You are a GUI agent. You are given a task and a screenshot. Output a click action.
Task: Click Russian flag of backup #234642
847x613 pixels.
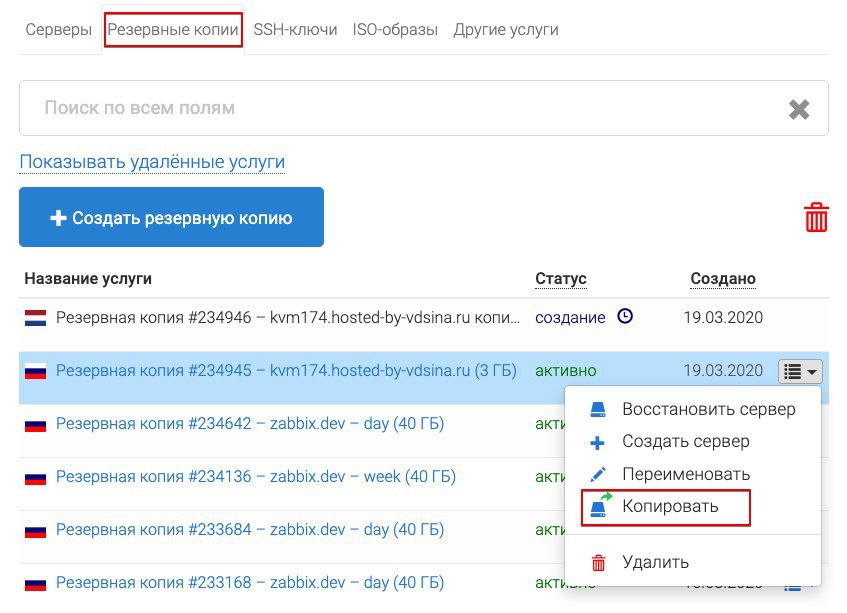click(35, 425)
